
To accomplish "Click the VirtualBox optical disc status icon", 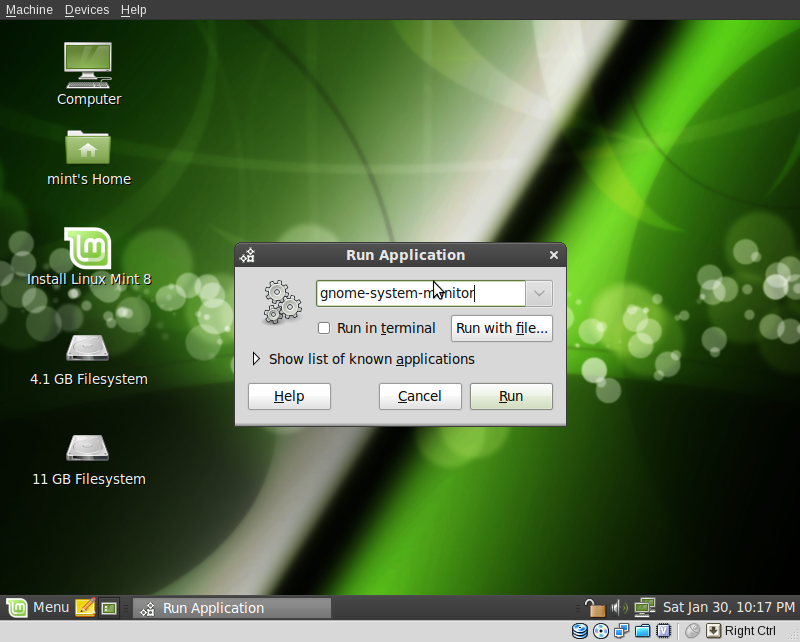I will tap(601, 631).
